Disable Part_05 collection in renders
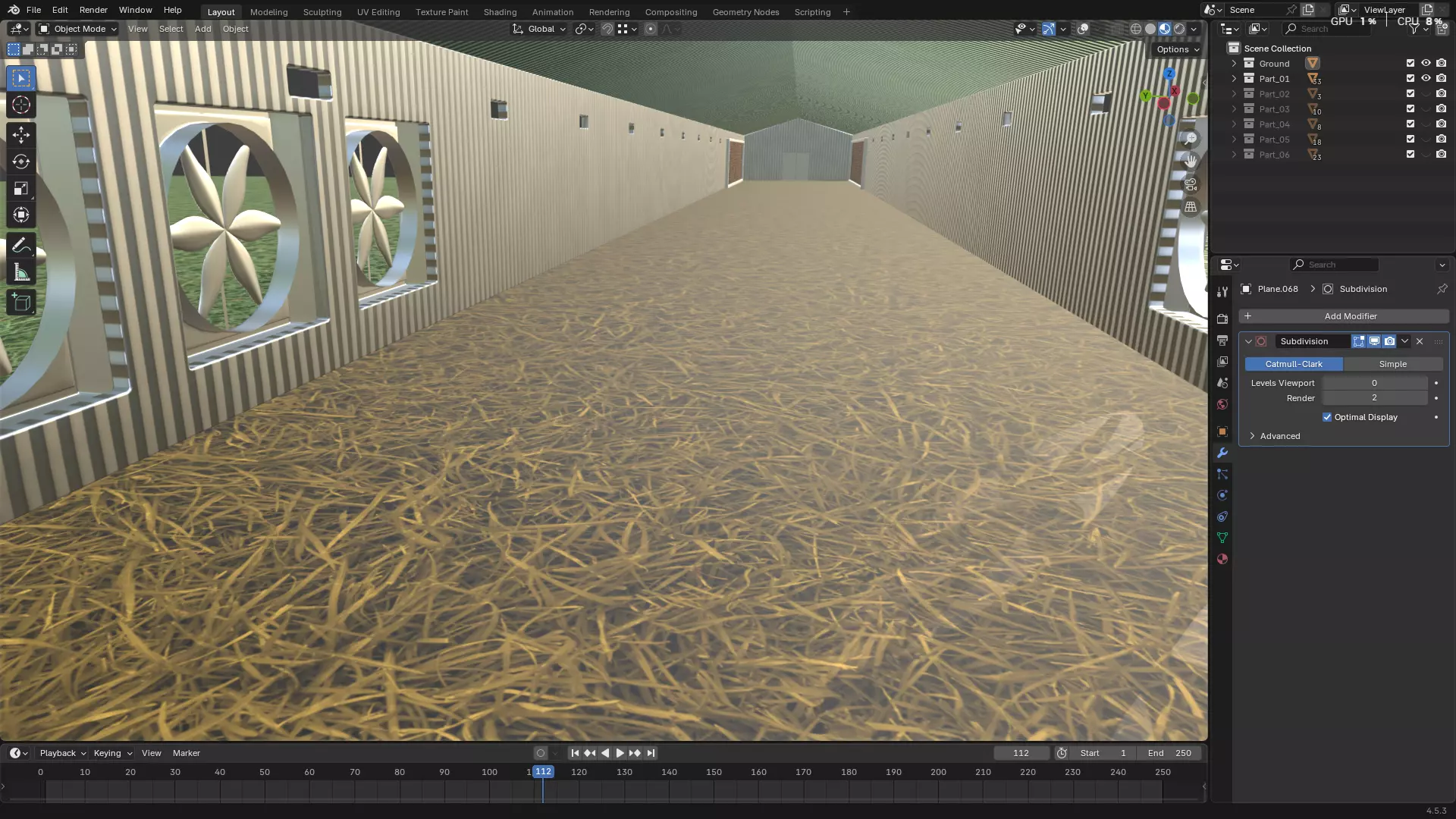Viewport: 1456px width, 819px height. (1442, 139)
